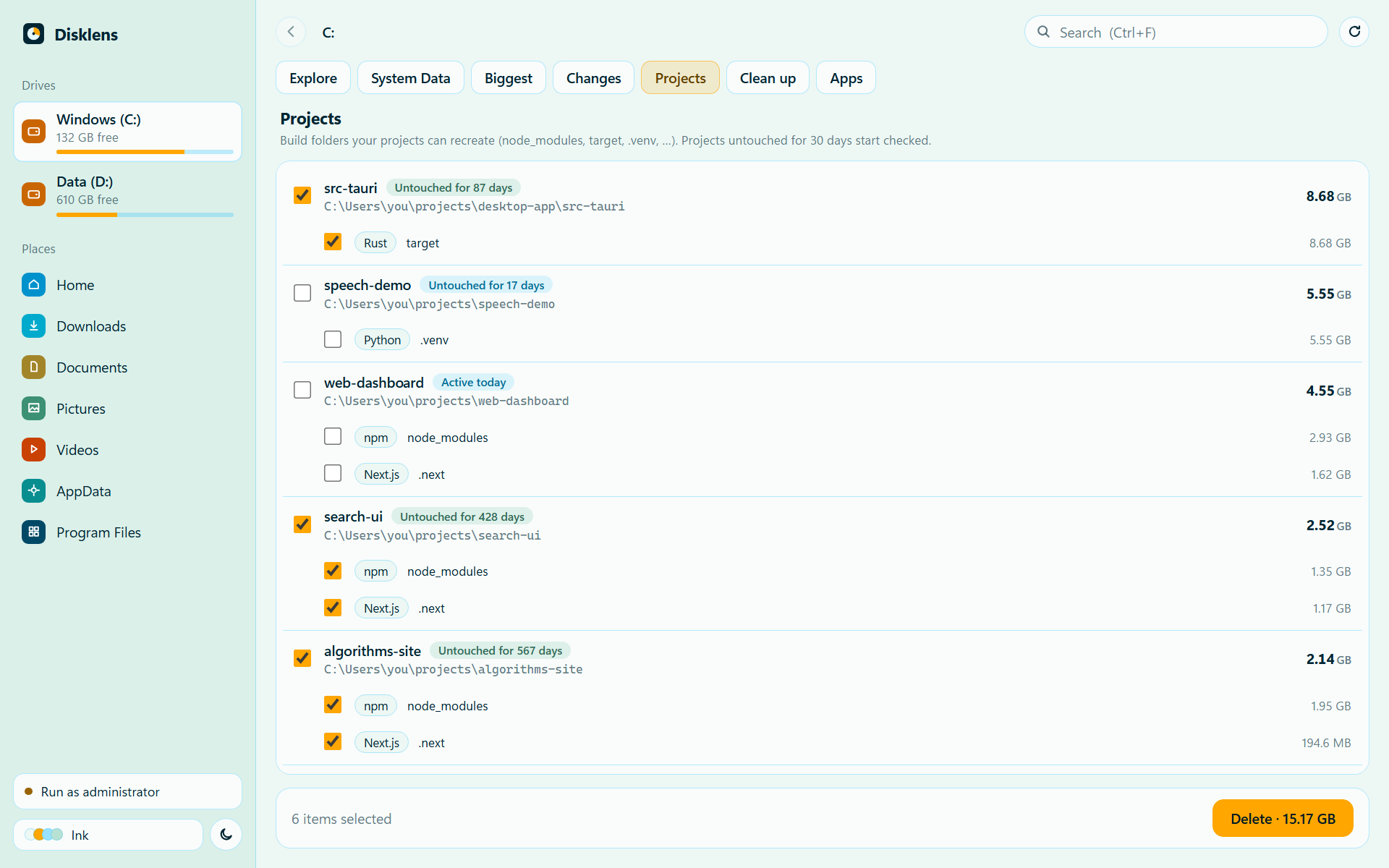Click the '6 items selected' status text
The width and height of the screenshot is (1389, 868).
(x=341, y=819)
